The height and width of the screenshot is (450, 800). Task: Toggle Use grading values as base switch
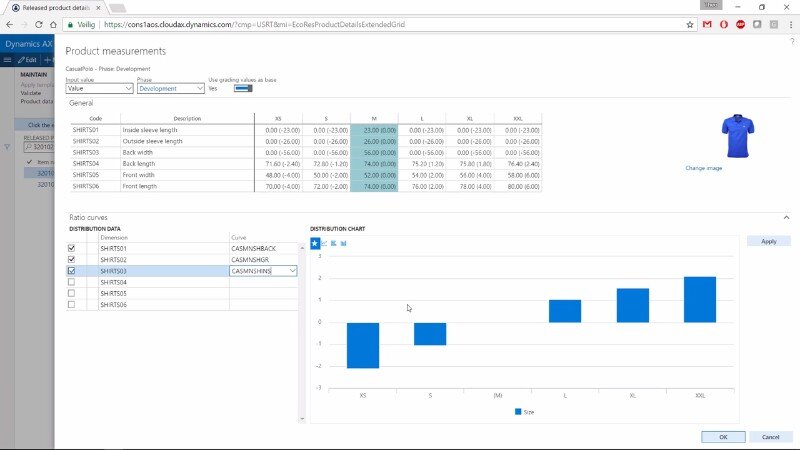point(242,88)
